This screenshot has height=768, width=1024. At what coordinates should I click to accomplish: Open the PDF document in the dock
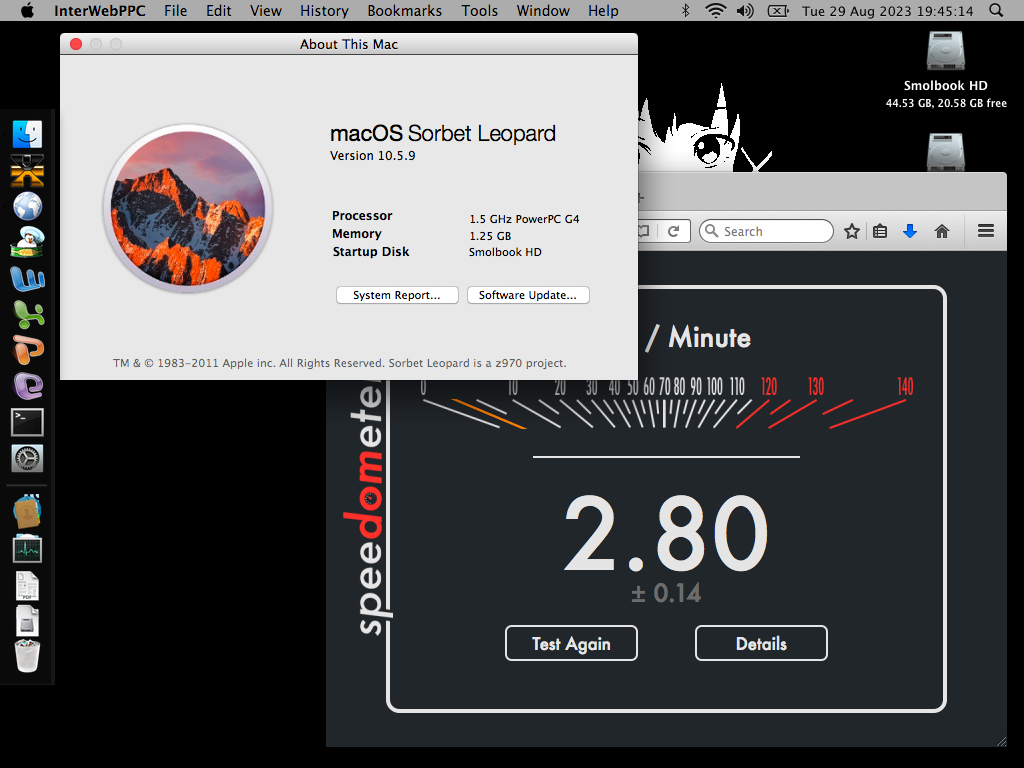[27, 586]
